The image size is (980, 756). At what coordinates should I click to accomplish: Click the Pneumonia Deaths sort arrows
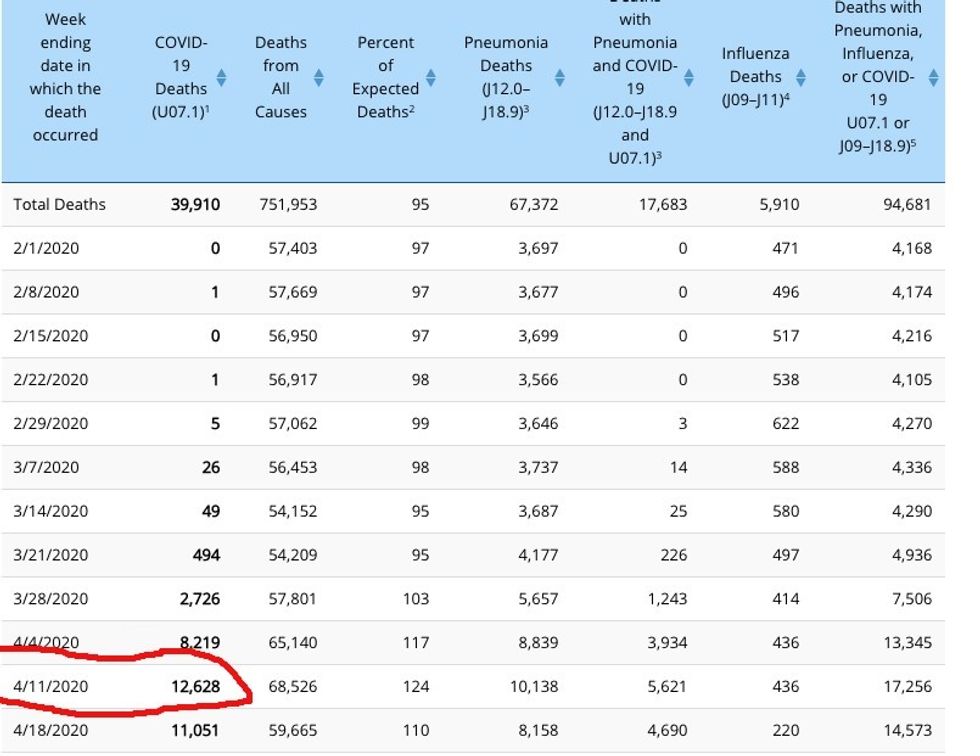tap(560, 77)
